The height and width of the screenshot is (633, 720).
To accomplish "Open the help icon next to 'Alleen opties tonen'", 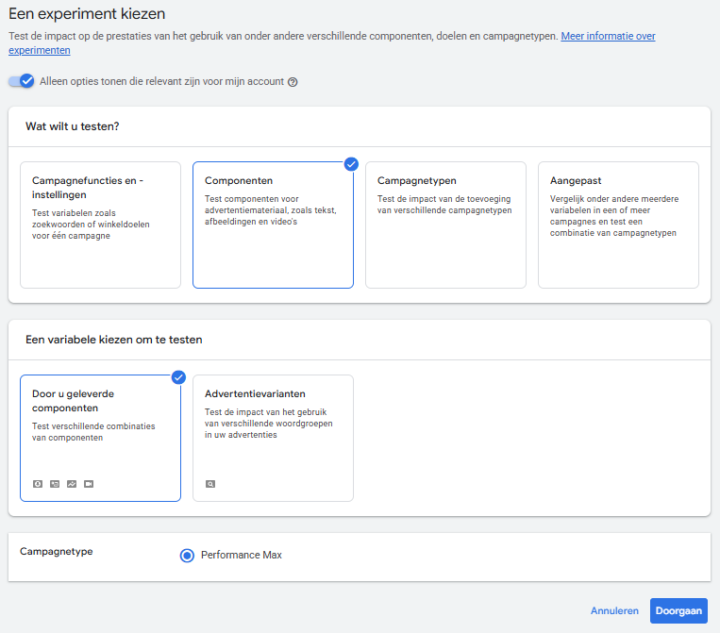I will click(x=292, y=82).
